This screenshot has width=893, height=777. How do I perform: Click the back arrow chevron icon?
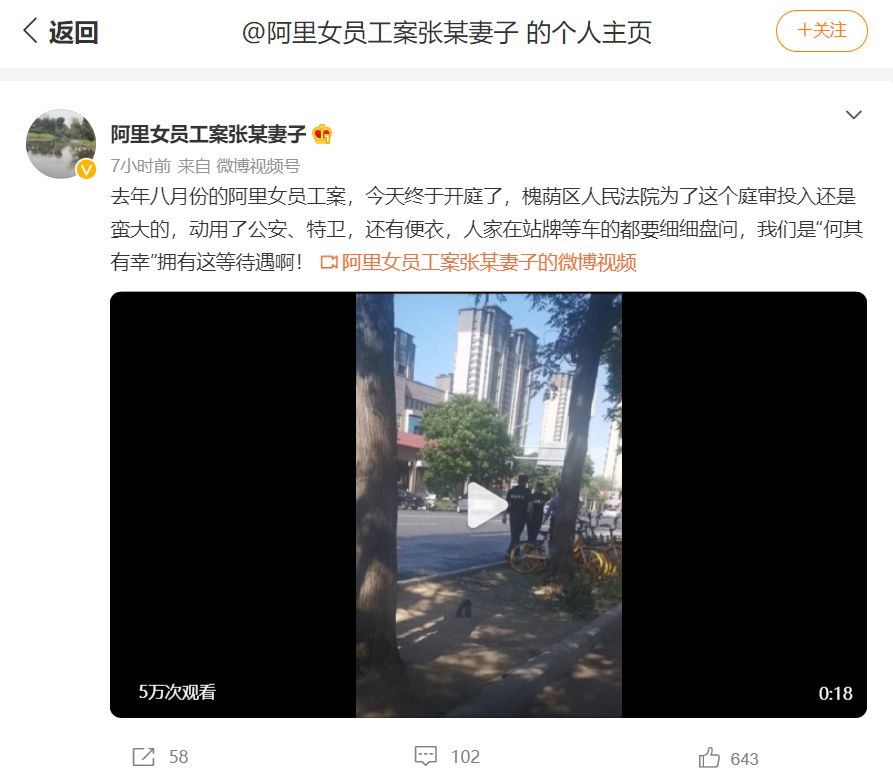(x=30, y=31)
